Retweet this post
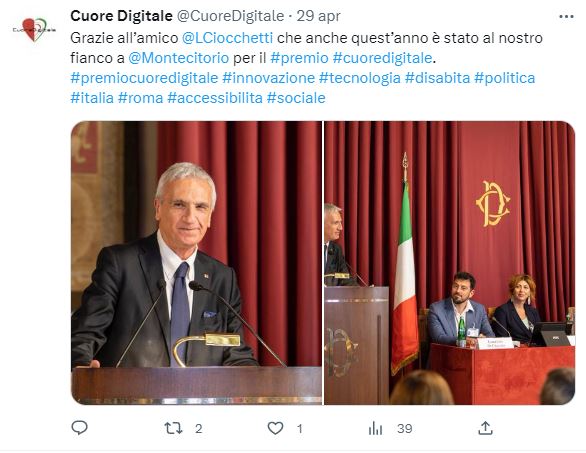586x453 pixels. click(x=174, y=428)
